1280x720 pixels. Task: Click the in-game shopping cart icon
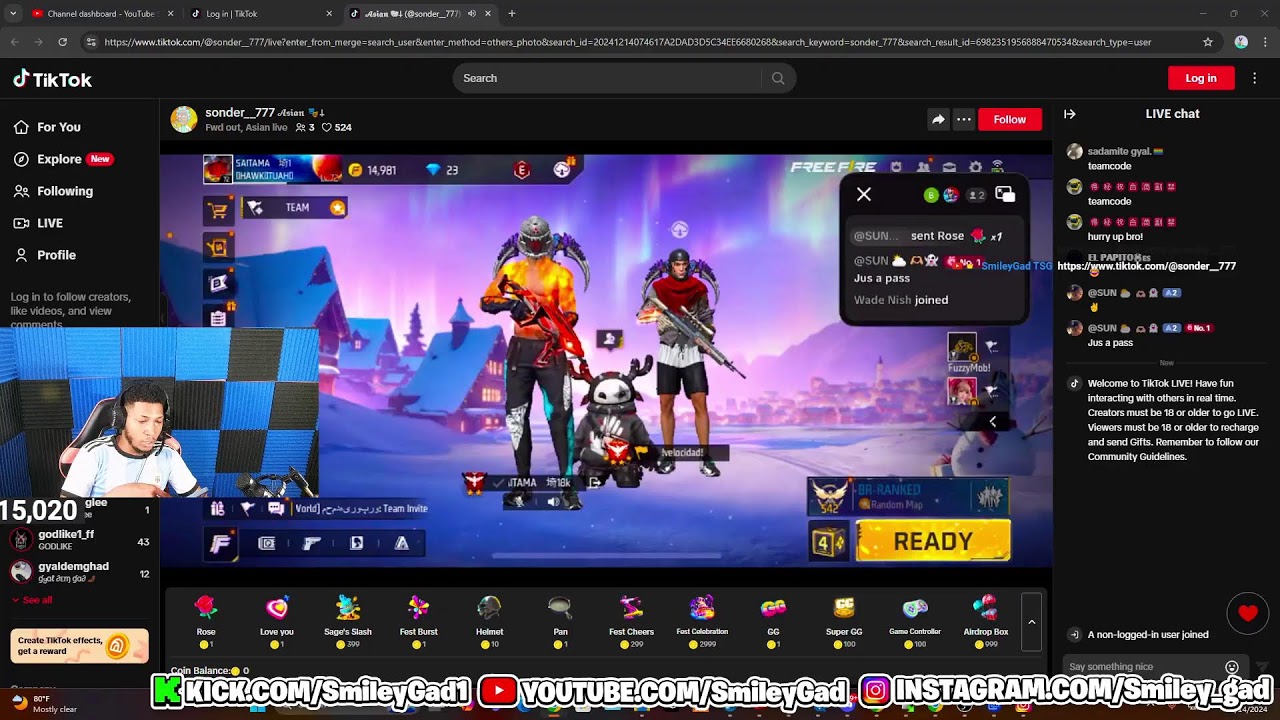(218, 210)
